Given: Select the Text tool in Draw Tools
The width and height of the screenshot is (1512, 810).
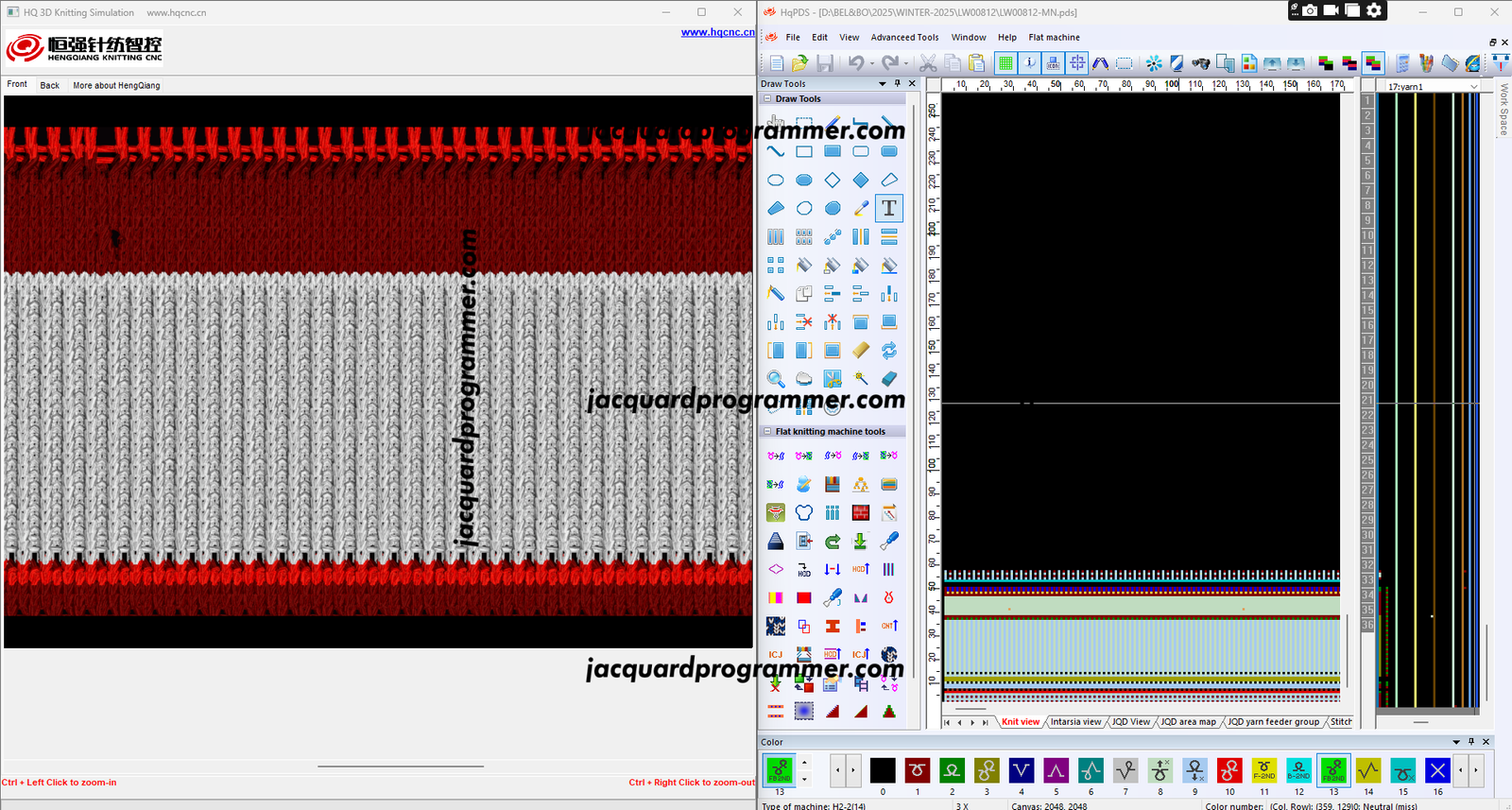Looking at the screenshot, I should coord(888,208).
